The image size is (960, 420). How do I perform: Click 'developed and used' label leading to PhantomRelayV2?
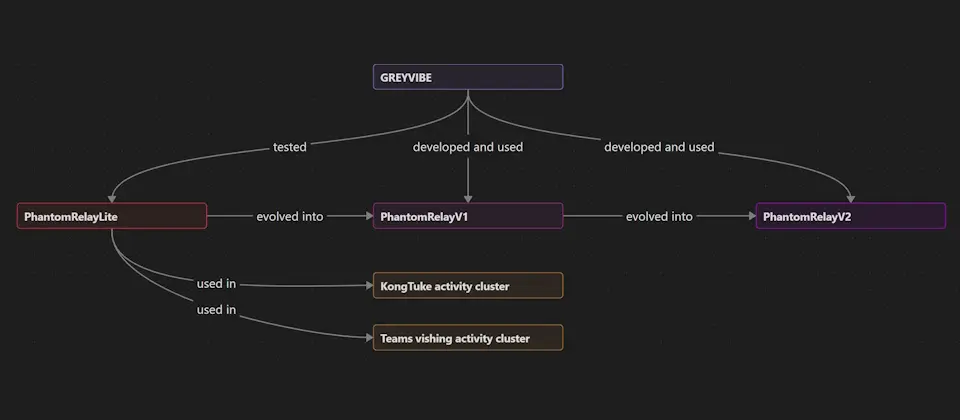click(x=659, y=147)
